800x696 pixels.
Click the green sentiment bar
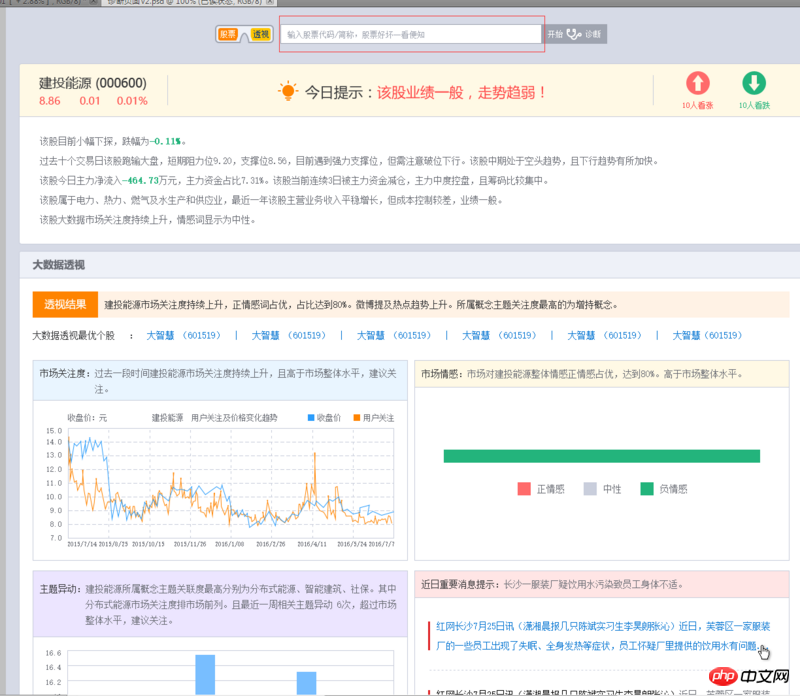click(x=602, y=456)
